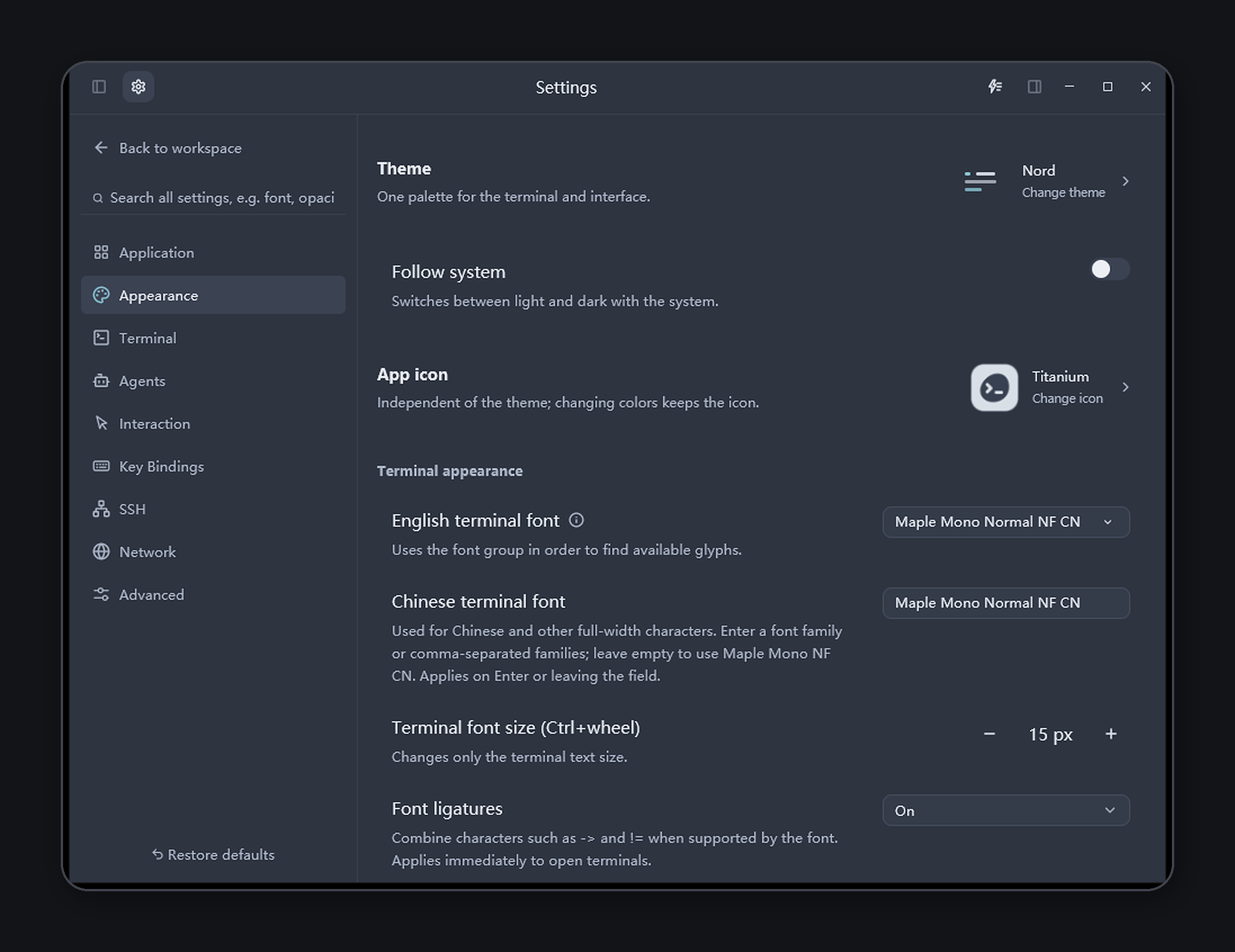Increase terminal font size with plus button
This screenshot has width=1235, height=952.
1111,734
